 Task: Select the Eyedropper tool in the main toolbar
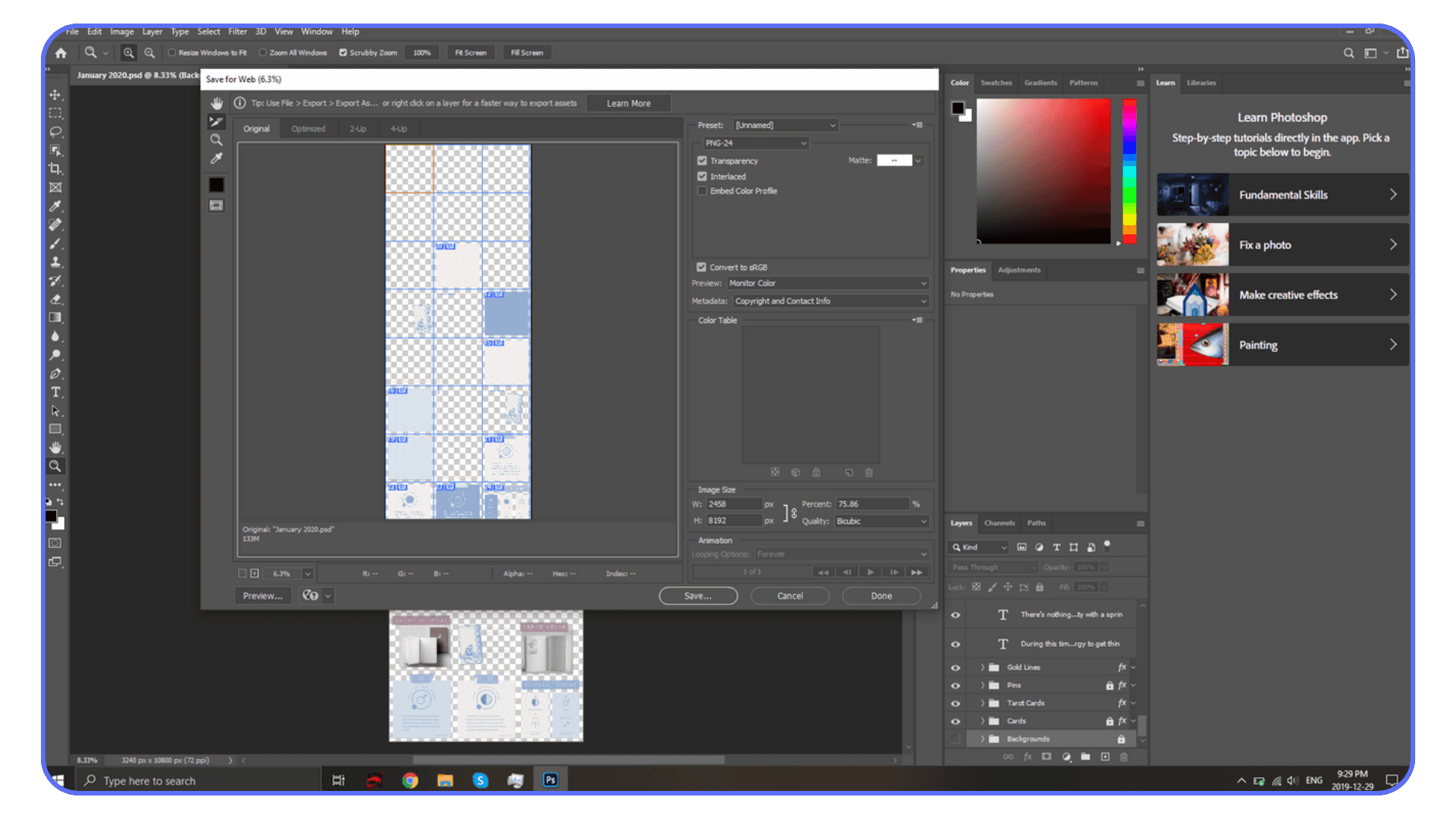point(55,206)
